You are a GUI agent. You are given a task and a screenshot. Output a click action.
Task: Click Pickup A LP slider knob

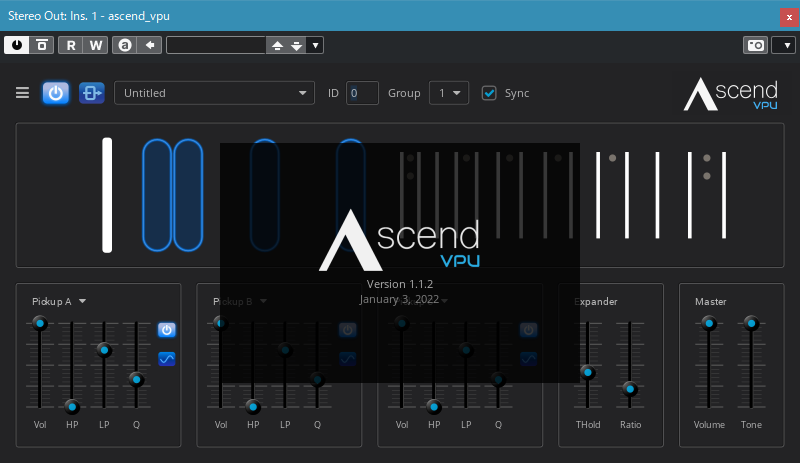pos(104,350)
